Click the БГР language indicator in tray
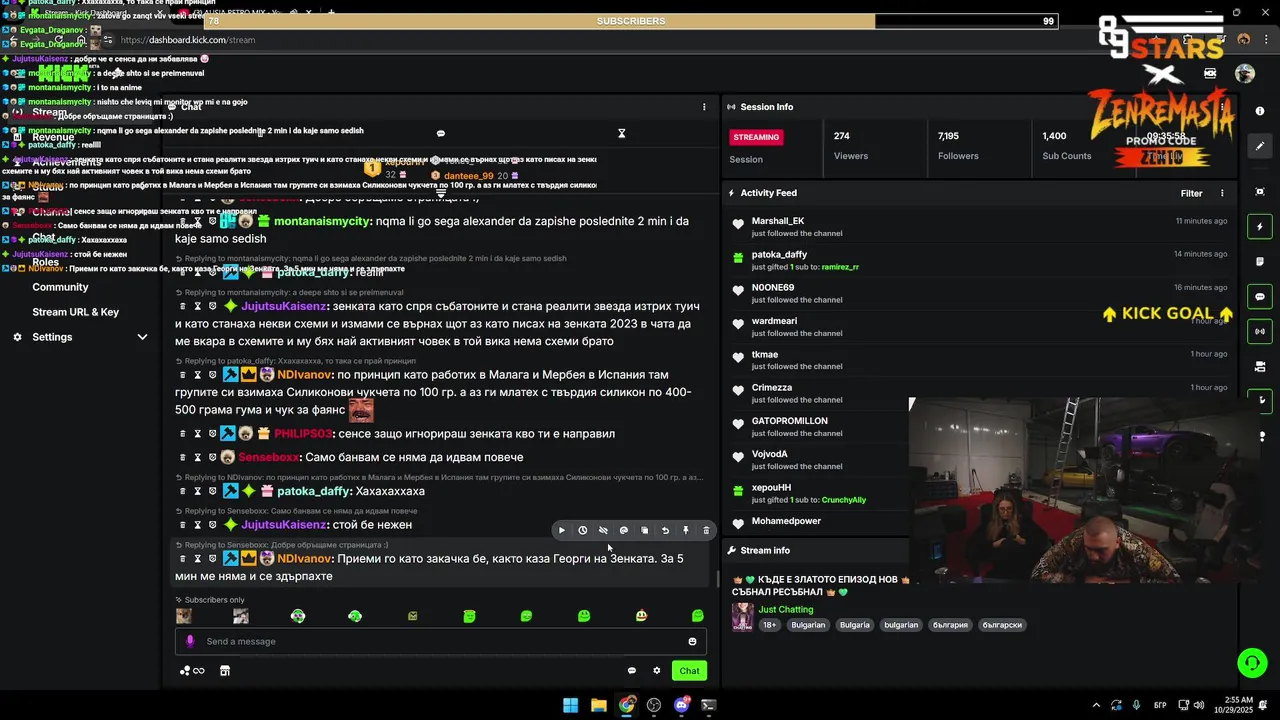The height and width of the screenshot is (720, 1280). [x=1160, y=705]
